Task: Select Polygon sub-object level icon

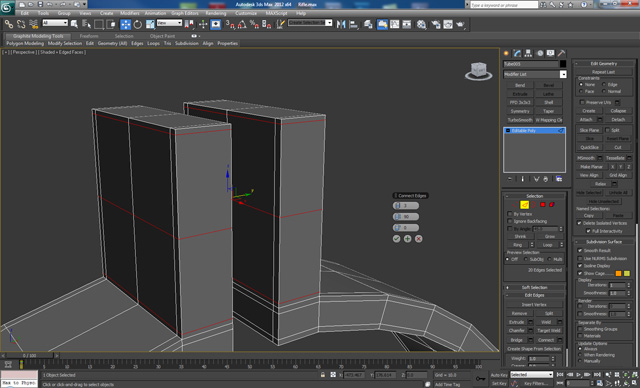Action: click(543, 204)
